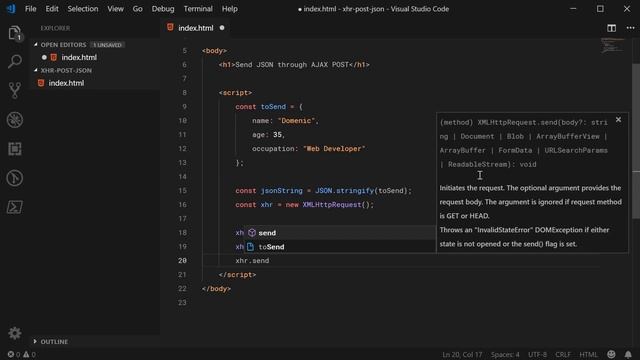Viewport: 640px width, 360px height.
Task: Change file encoding UTF-8
Action: click(537, 354)
